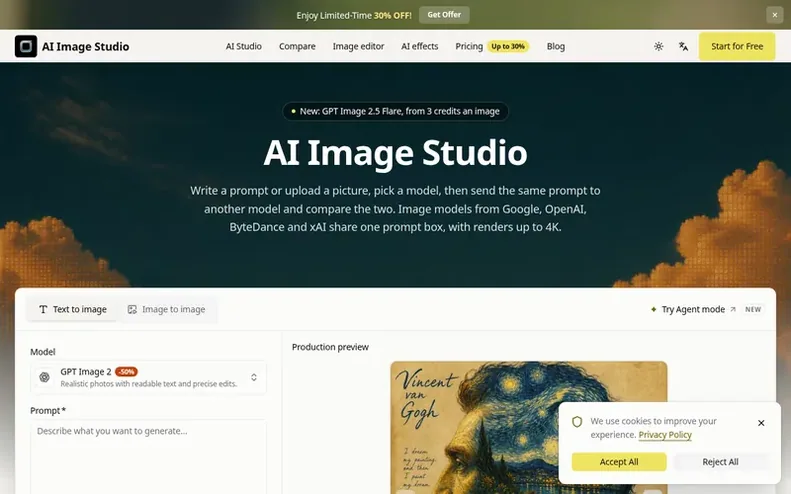Click the arrow icon after Try Agent mode

[732, 309]
